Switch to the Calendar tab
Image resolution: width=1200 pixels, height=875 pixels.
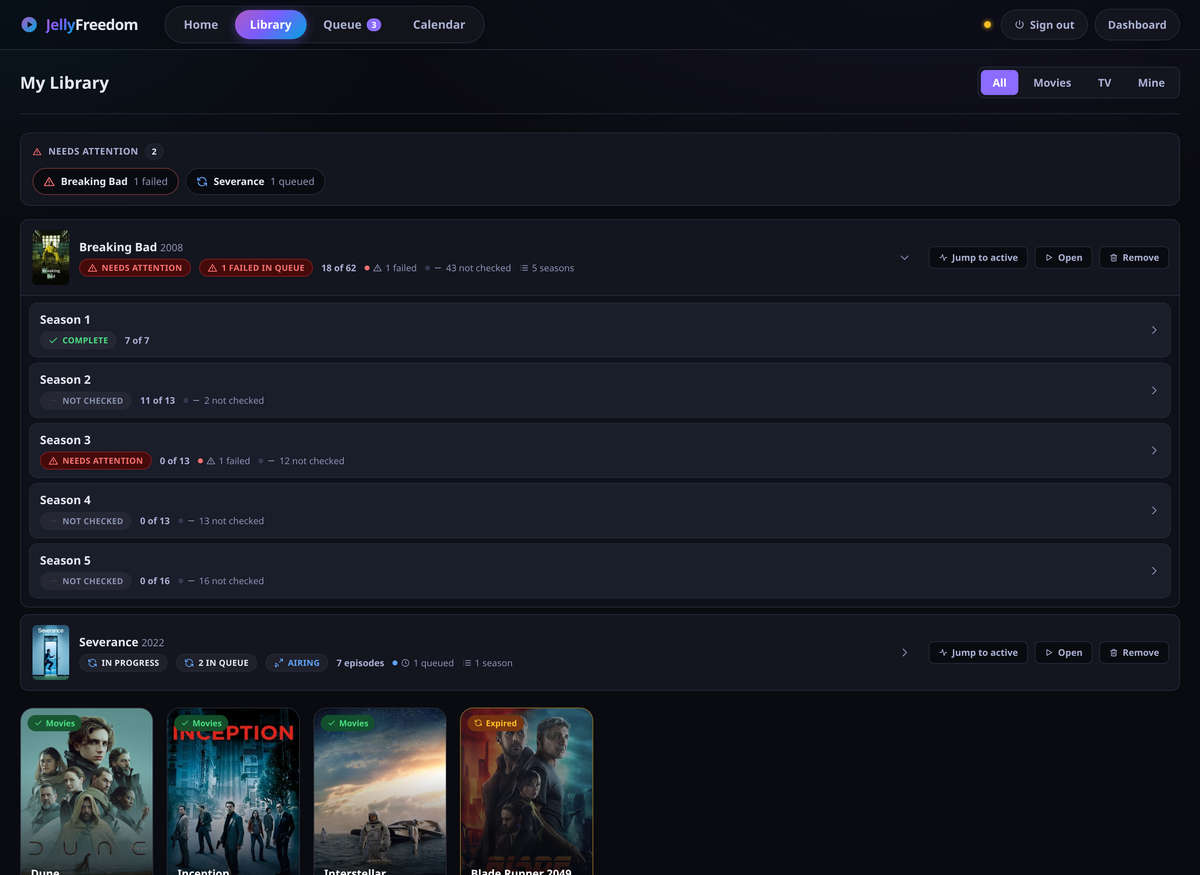point(439,25)
